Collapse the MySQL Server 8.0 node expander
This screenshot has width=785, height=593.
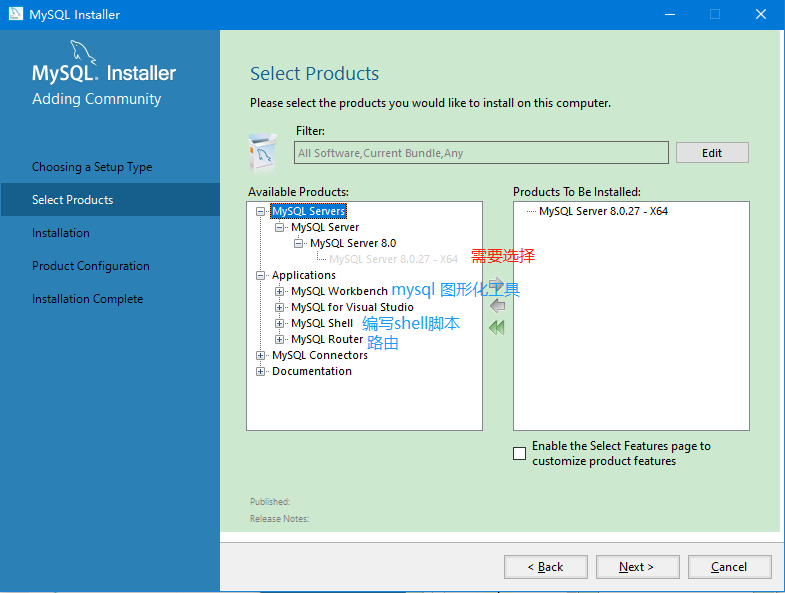pyautogui.click(x=298, y=243)
